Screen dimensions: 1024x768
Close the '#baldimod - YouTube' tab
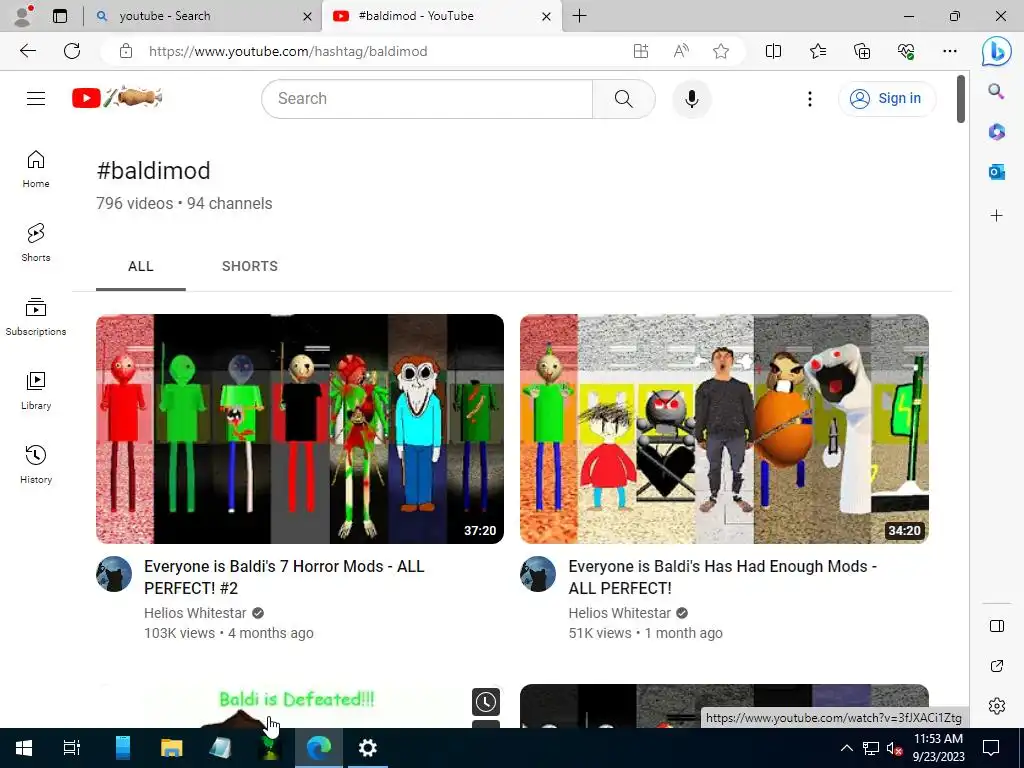pos(547,16)
